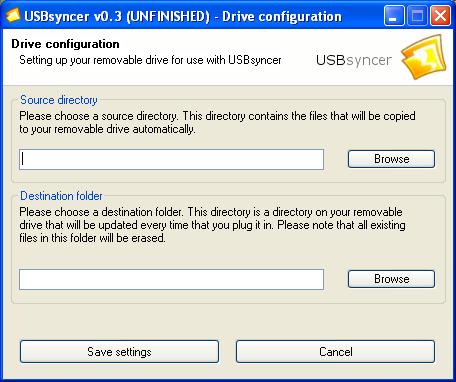Browse for the destination folder
The height and width of the screenshot is (382, 456).
coord(391,279)
